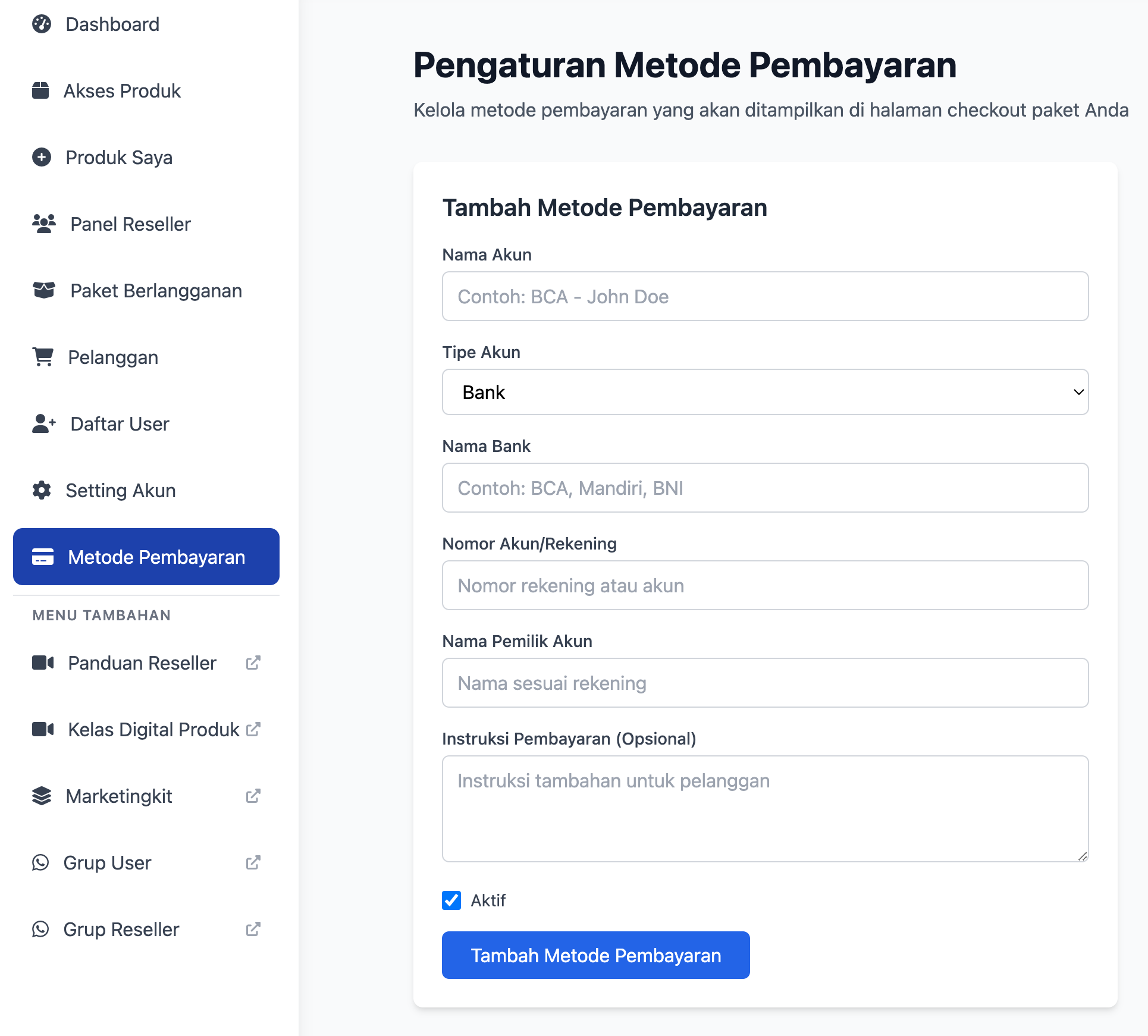Click the Tipe Akun chevron arrow
Viewport: 1148px width, 1036px height.
(x=1078, y=393)
